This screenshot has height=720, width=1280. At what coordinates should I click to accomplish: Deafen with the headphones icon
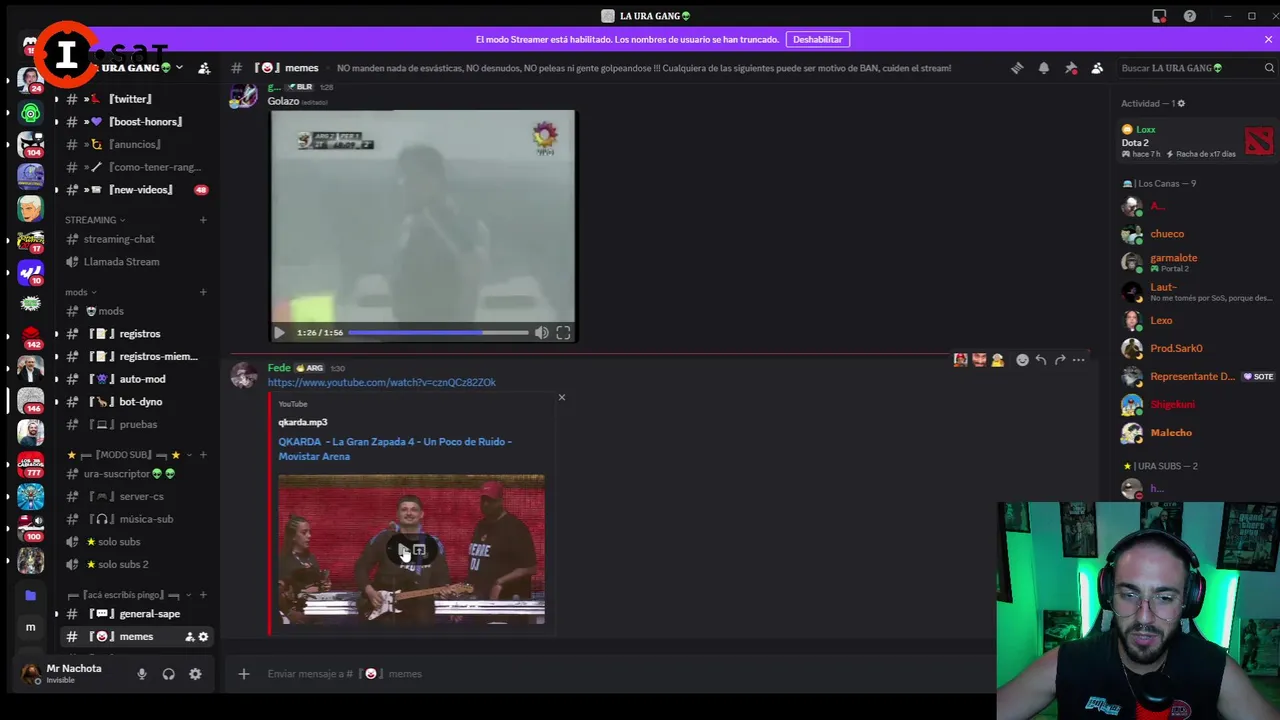pyautogui.click(x=169, y=674)
